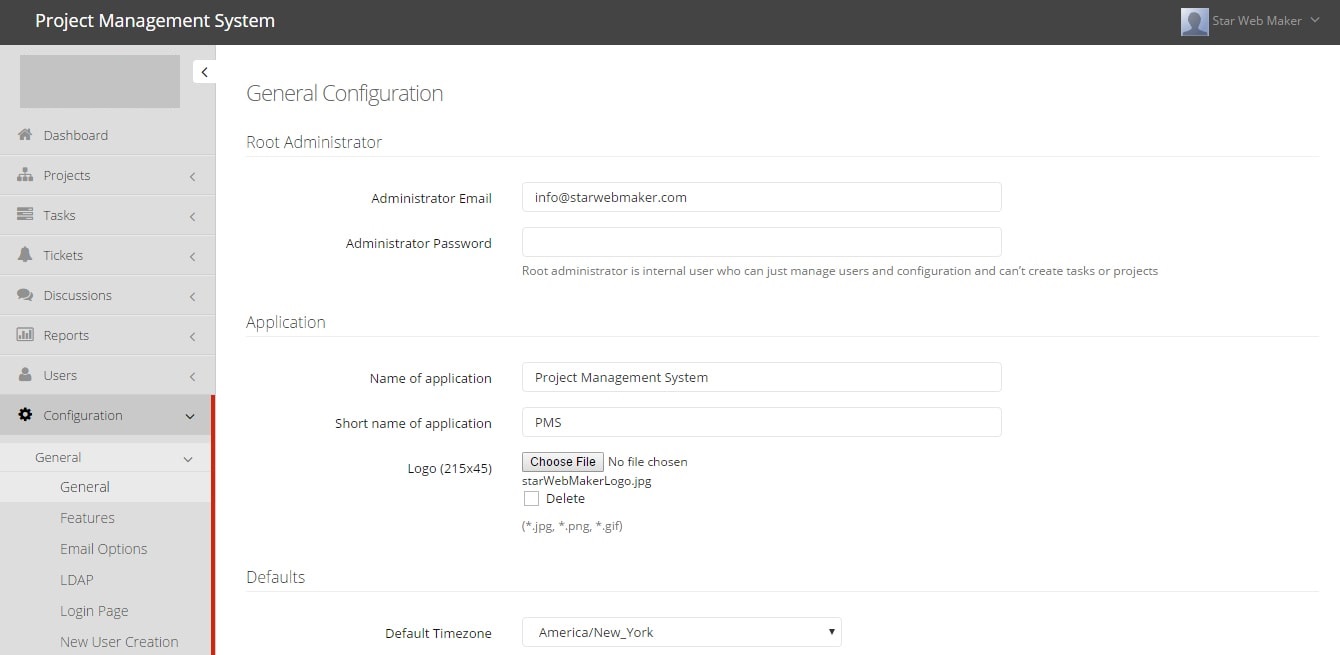This screenshot has height=655, width=1340.
Task: Expand the Projects submenu chevron
Action: [192, 176]
